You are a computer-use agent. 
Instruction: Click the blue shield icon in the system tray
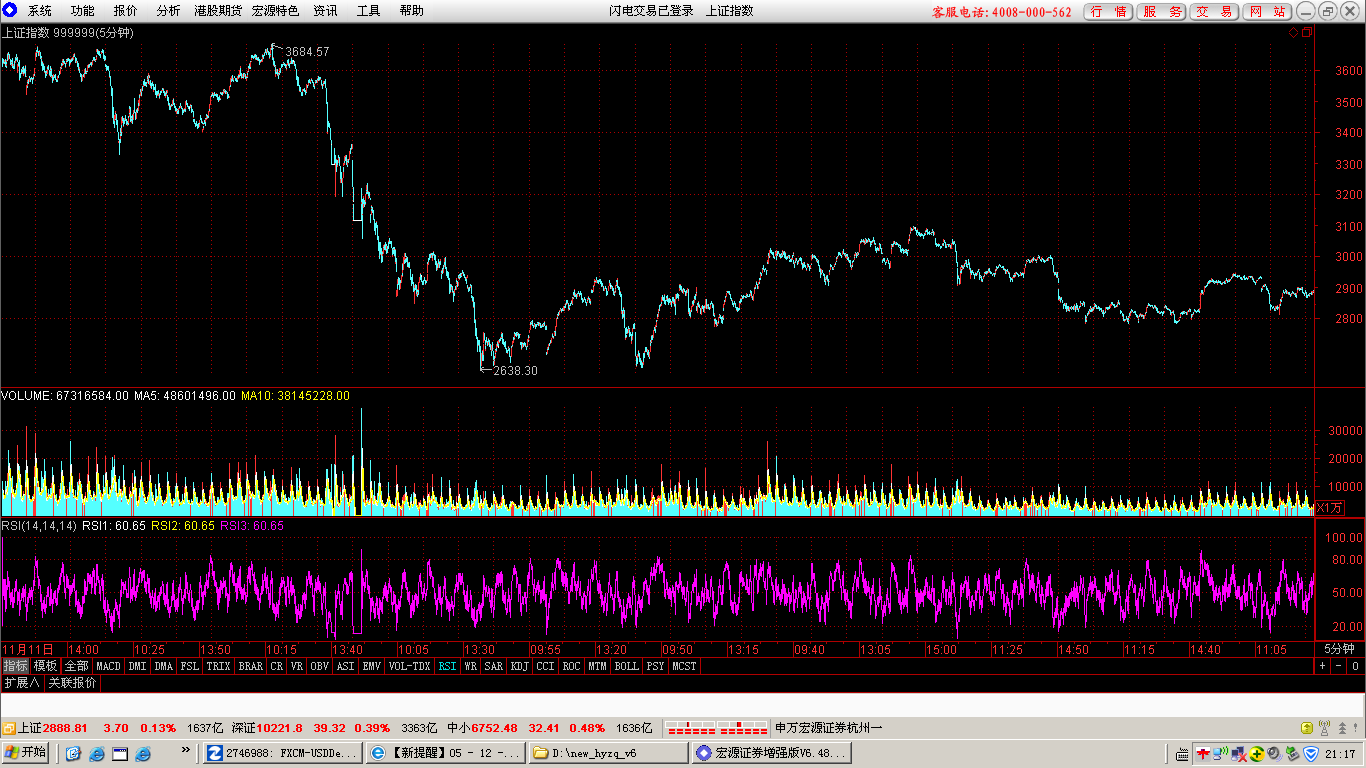pos(1311,754)
